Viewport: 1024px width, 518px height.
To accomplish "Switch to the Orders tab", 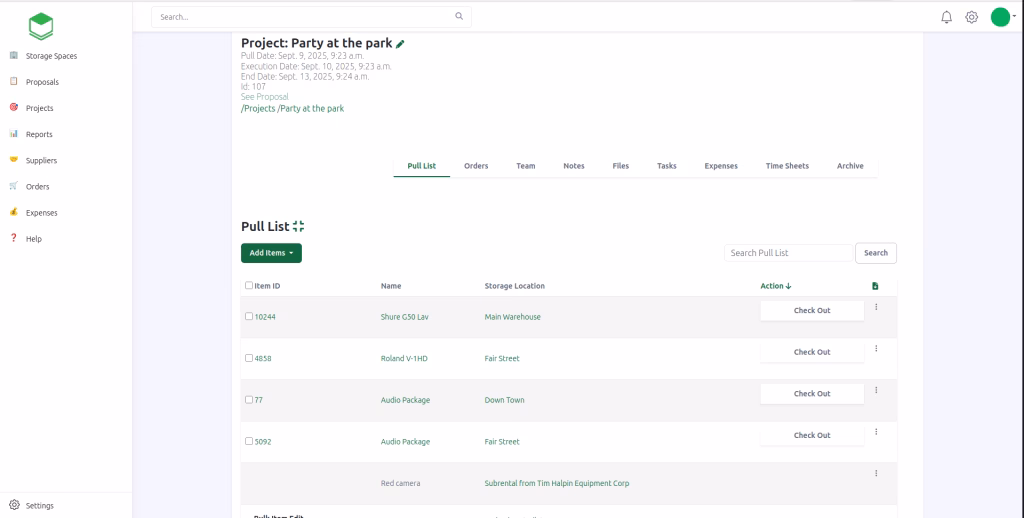I will click(476, 166).
